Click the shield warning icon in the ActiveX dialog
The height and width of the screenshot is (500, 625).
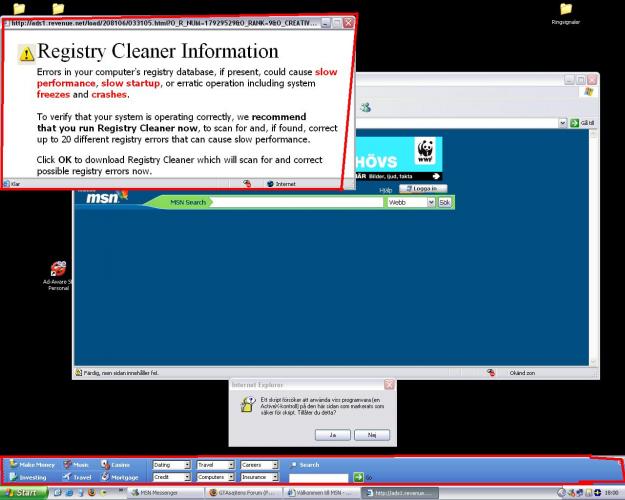pyautogui.click(x=248, y=404)
